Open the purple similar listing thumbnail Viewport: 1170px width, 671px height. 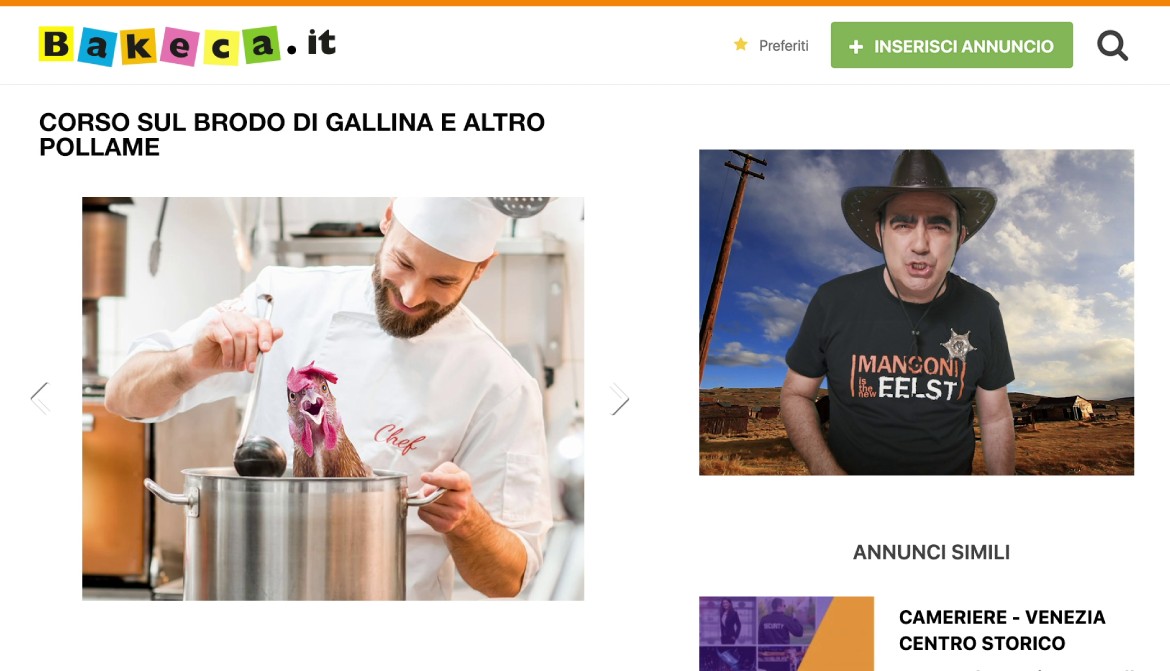(786, 634)
